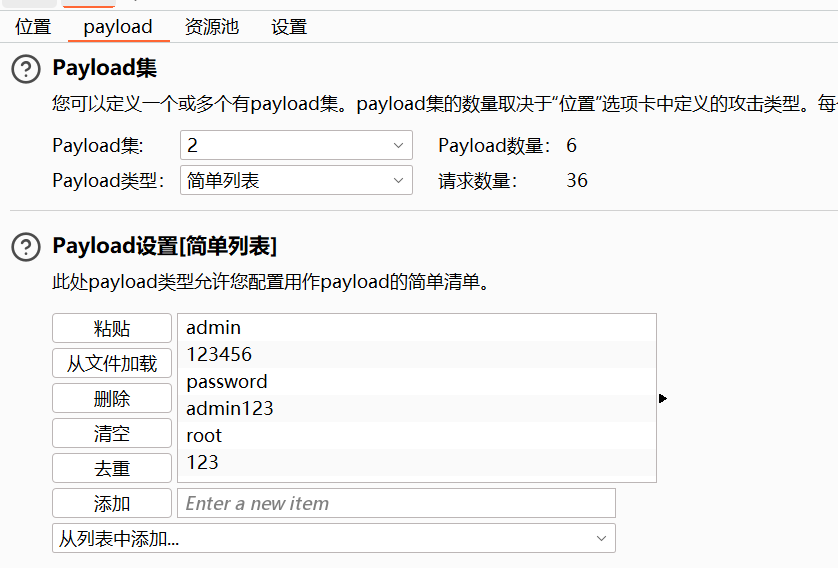Open the Payload集 number dropdown
The image size is (838, 568).
296,146
